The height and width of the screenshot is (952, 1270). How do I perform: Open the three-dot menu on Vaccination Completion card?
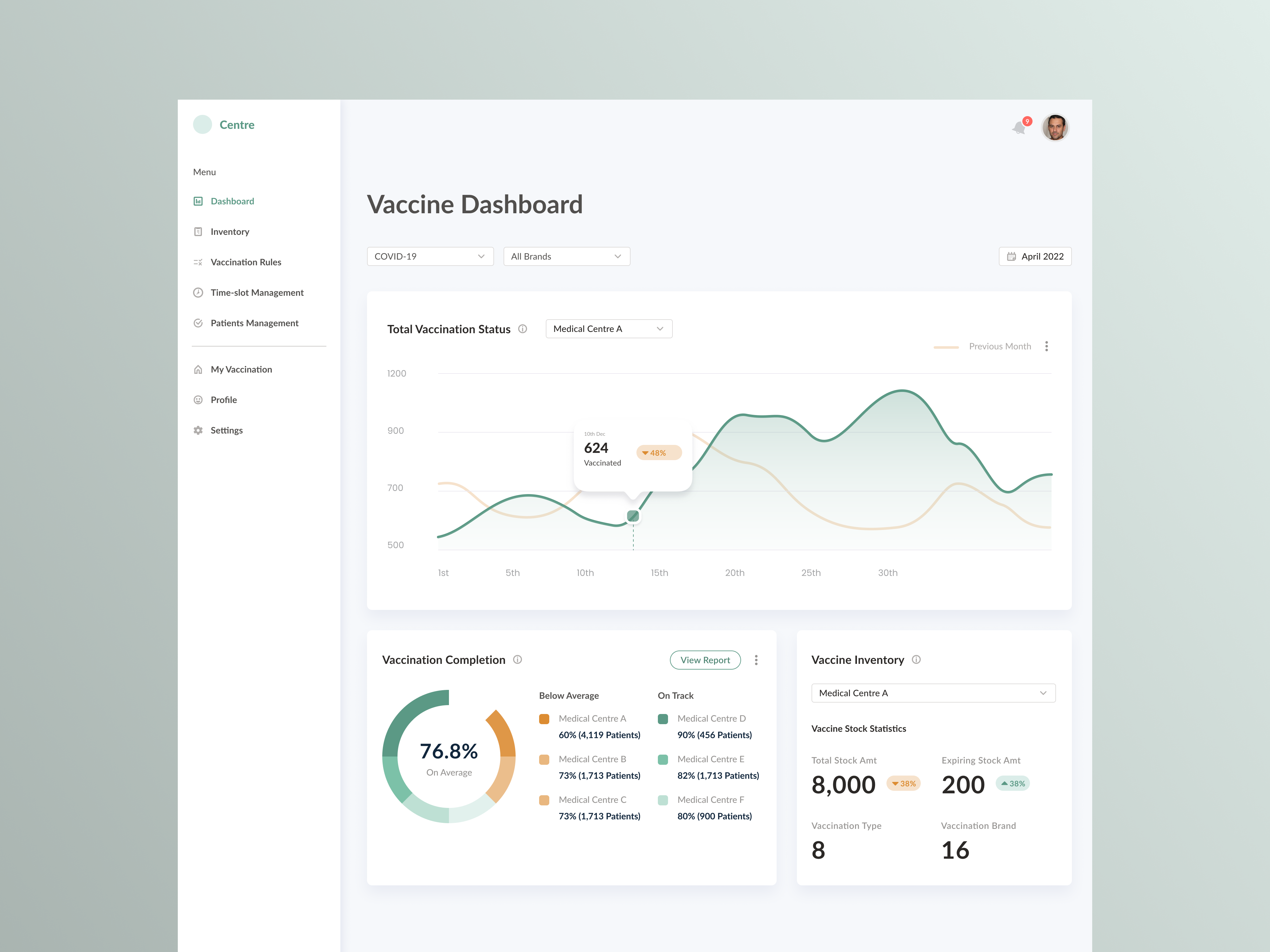click(x=756, y=660)
